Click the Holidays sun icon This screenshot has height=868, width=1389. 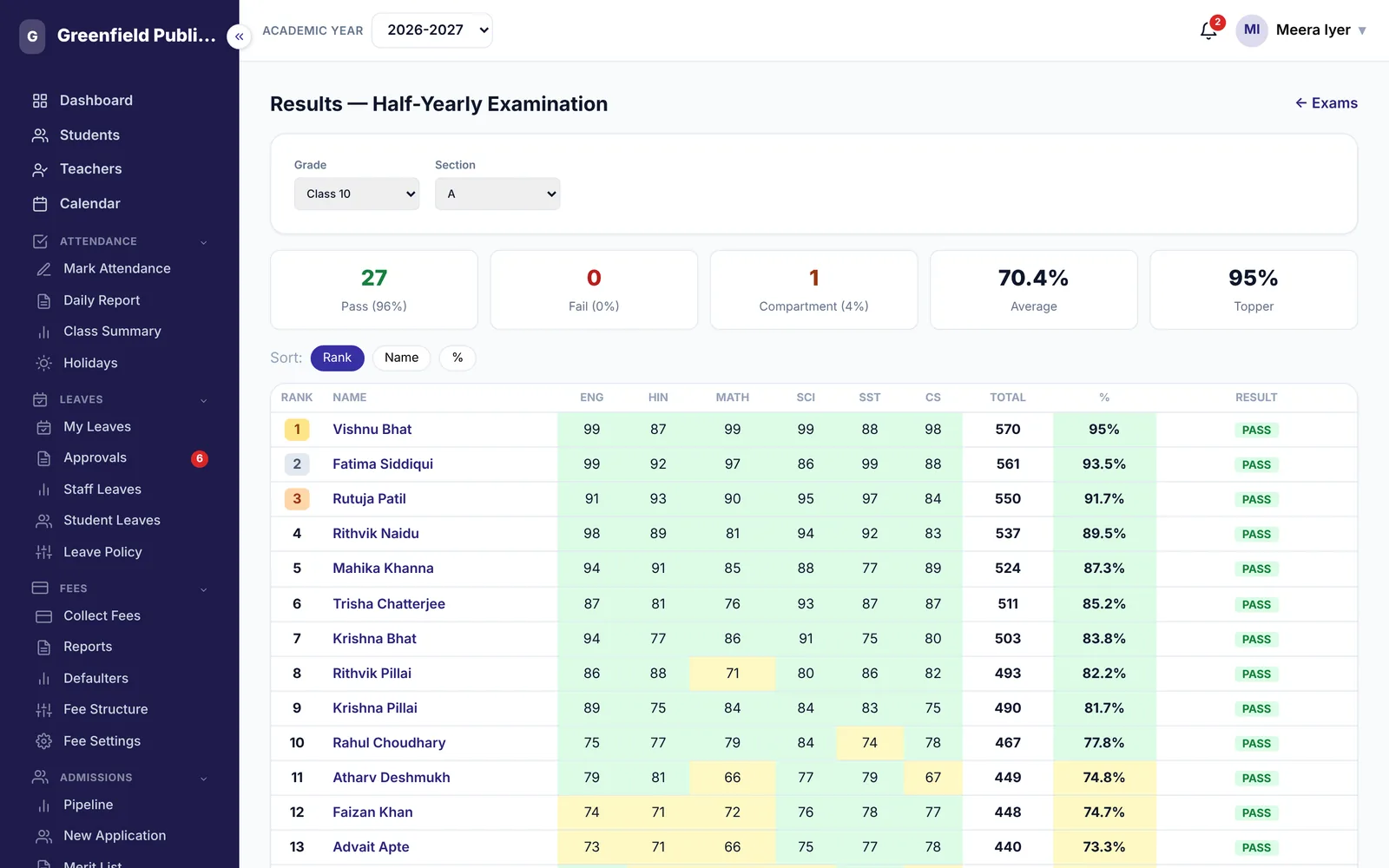tap(43, 363)
